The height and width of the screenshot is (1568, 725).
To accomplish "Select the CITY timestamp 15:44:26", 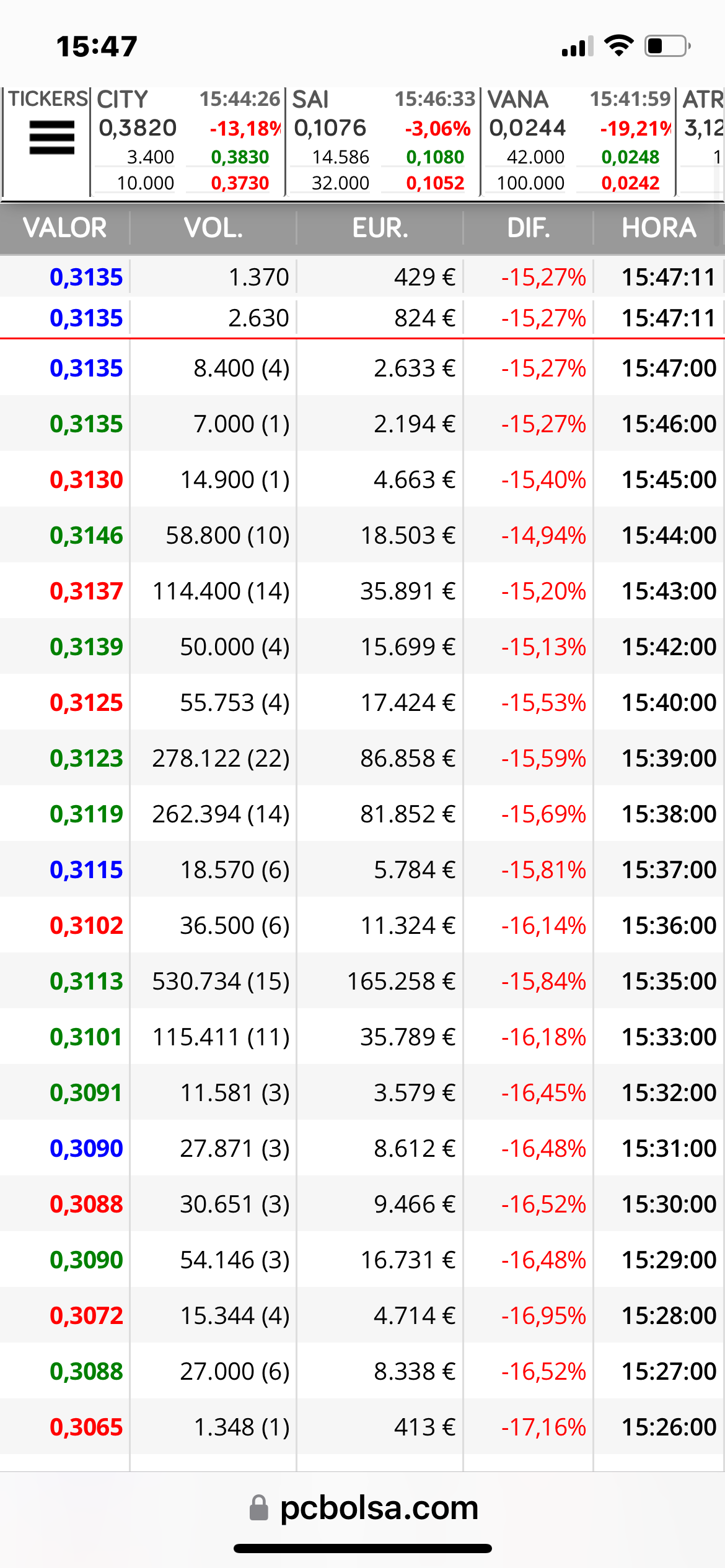I will tap(240, 99).
